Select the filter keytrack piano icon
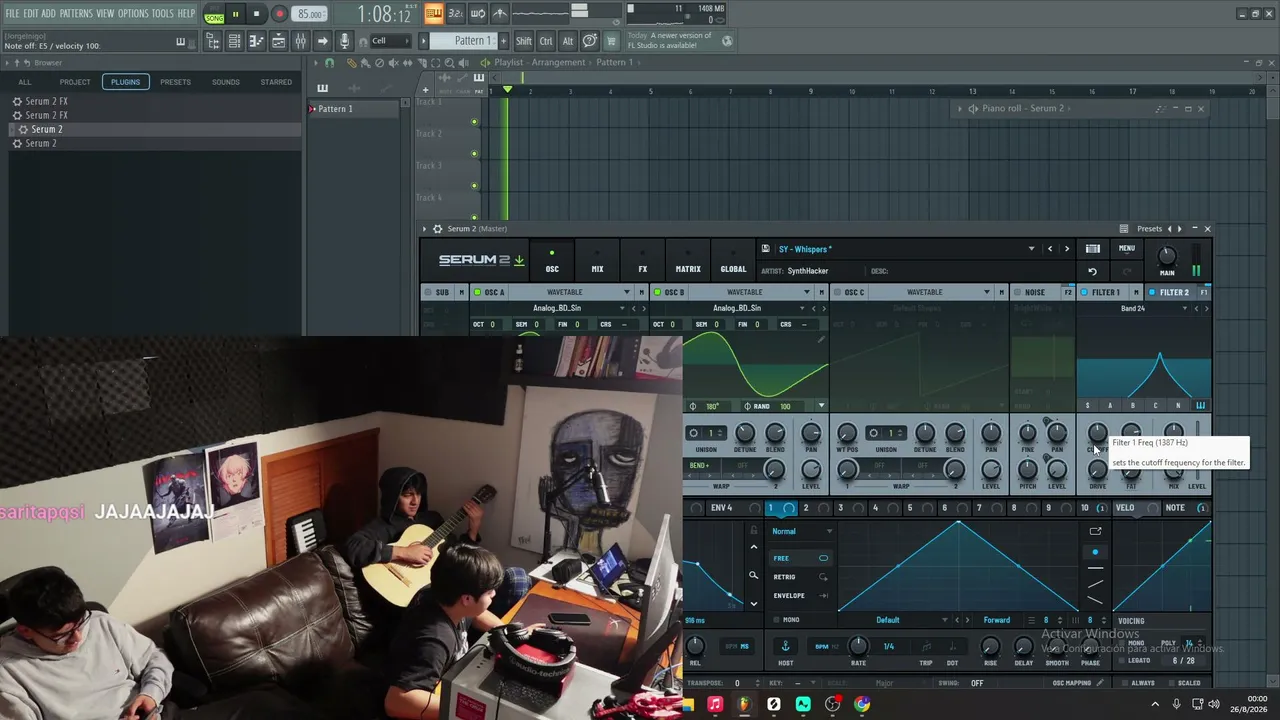 click(x=1200, y=405)
